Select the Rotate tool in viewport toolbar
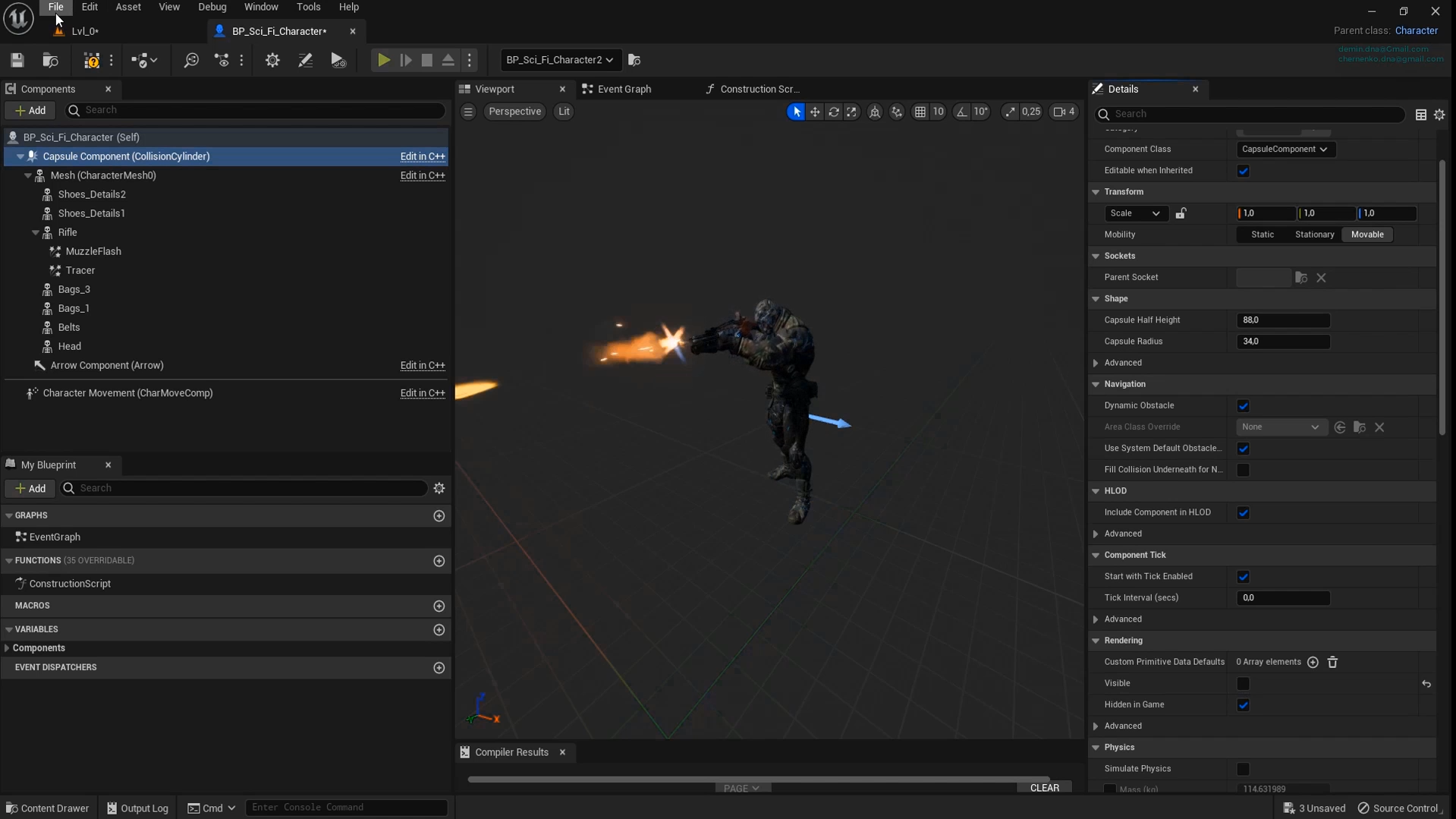The image size is (1456, 819). click(834, 112)
